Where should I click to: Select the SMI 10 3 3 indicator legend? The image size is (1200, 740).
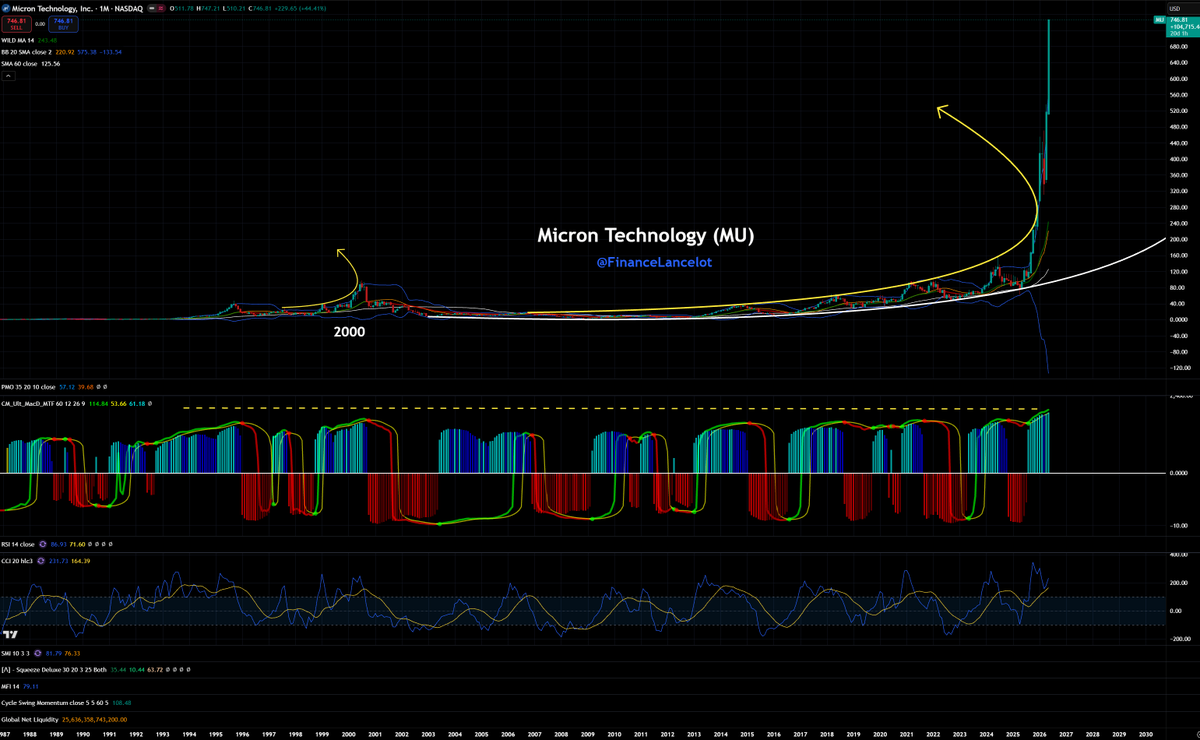coord(17,654)
